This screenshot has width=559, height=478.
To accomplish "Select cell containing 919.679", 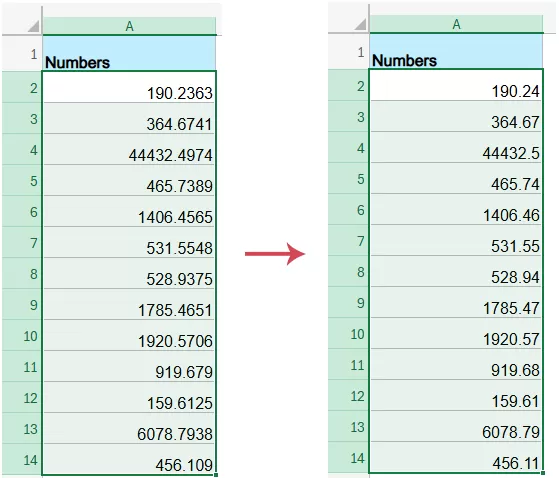I will [x=129, y=366].
